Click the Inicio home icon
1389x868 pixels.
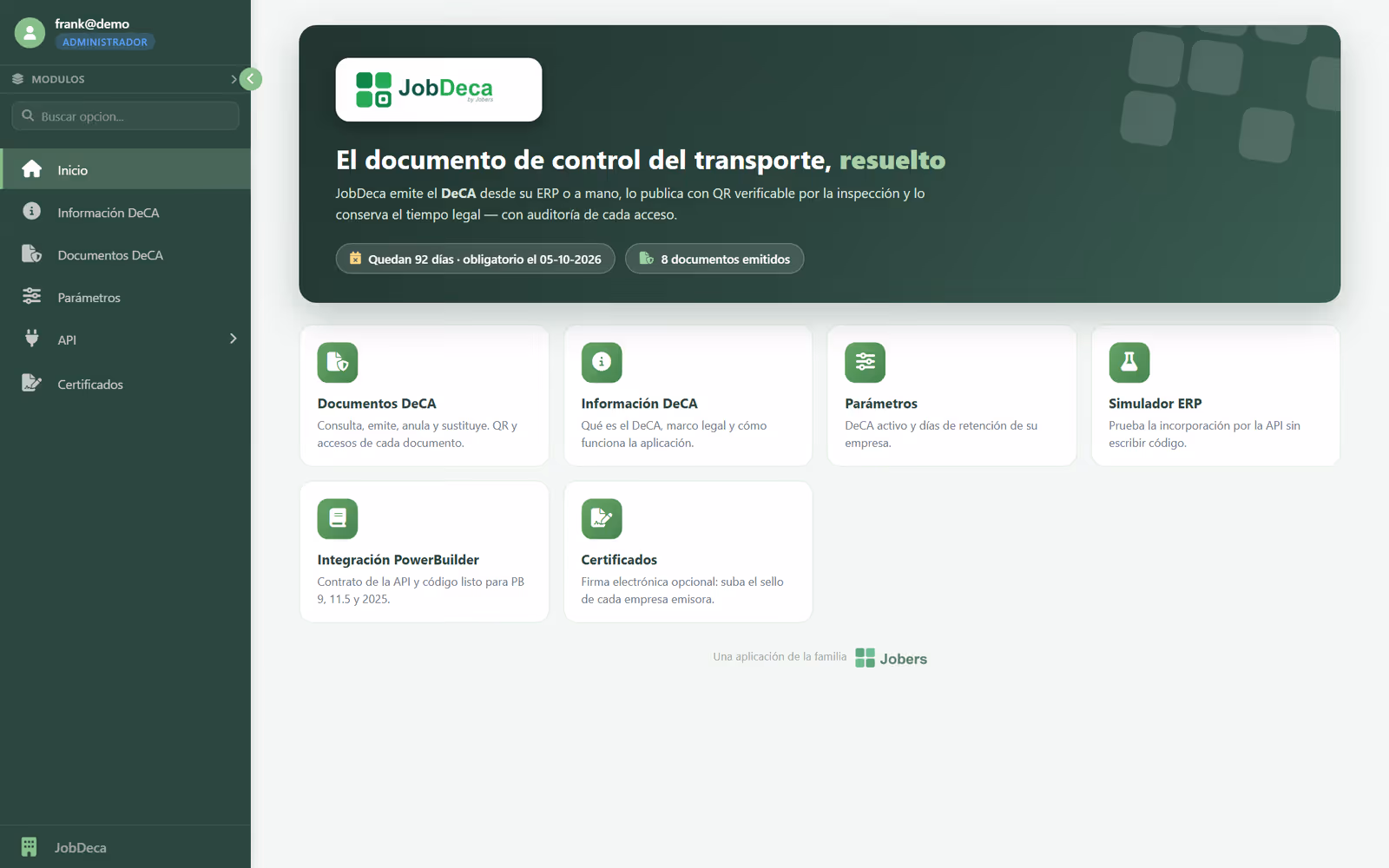[x=32, y=169]
